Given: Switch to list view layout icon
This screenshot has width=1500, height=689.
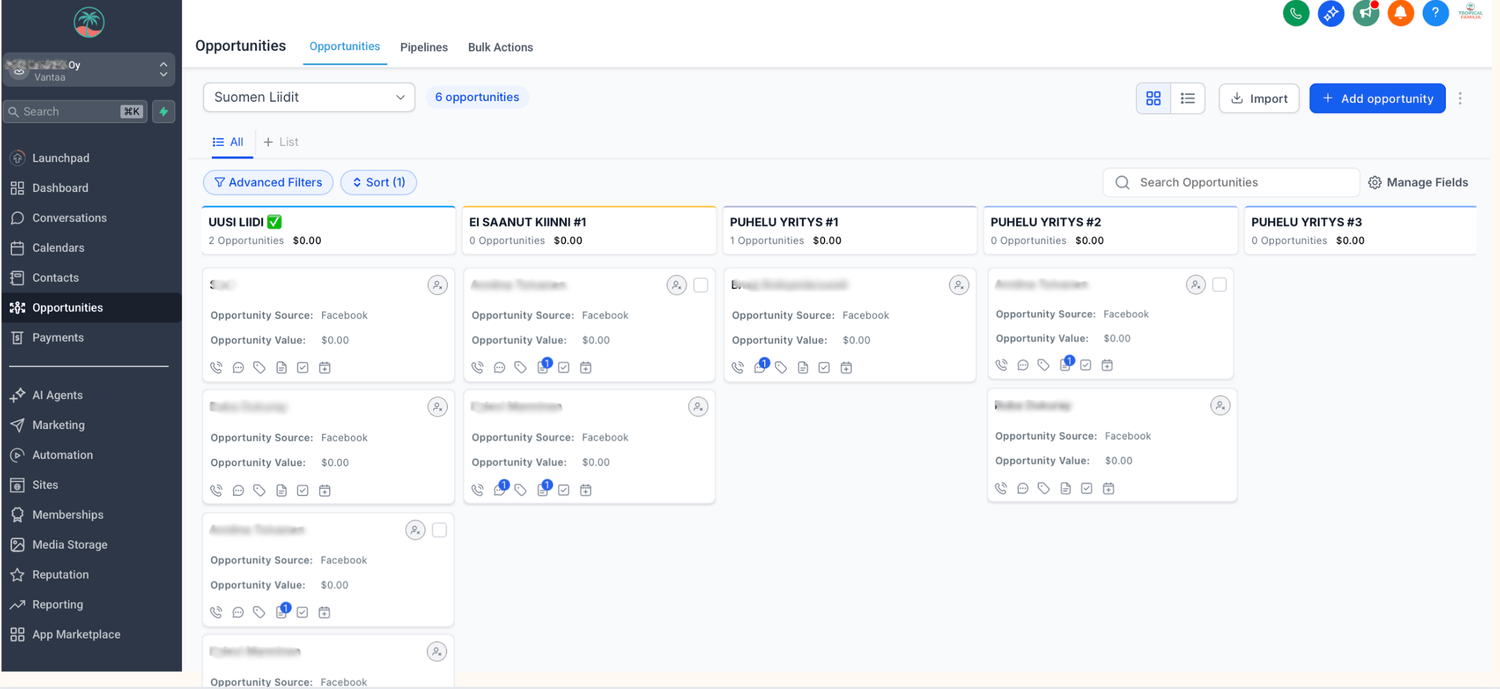Looking at the screenshot, I should (x=1188, y=98).
